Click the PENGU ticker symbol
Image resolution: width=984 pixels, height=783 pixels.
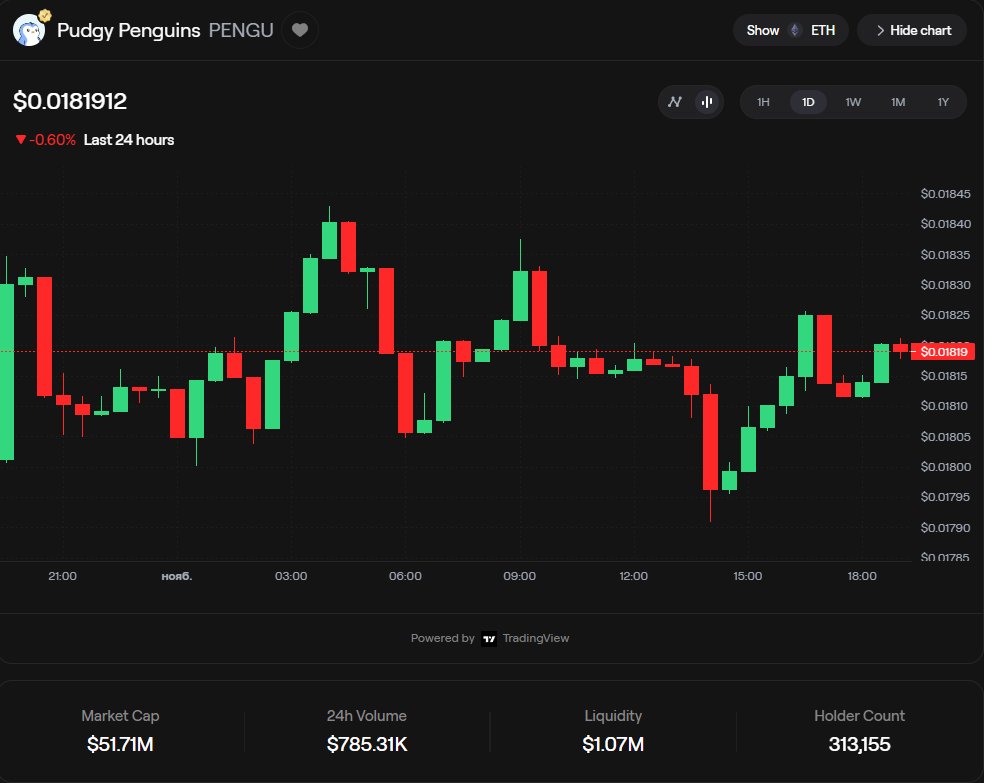(241, 30)
